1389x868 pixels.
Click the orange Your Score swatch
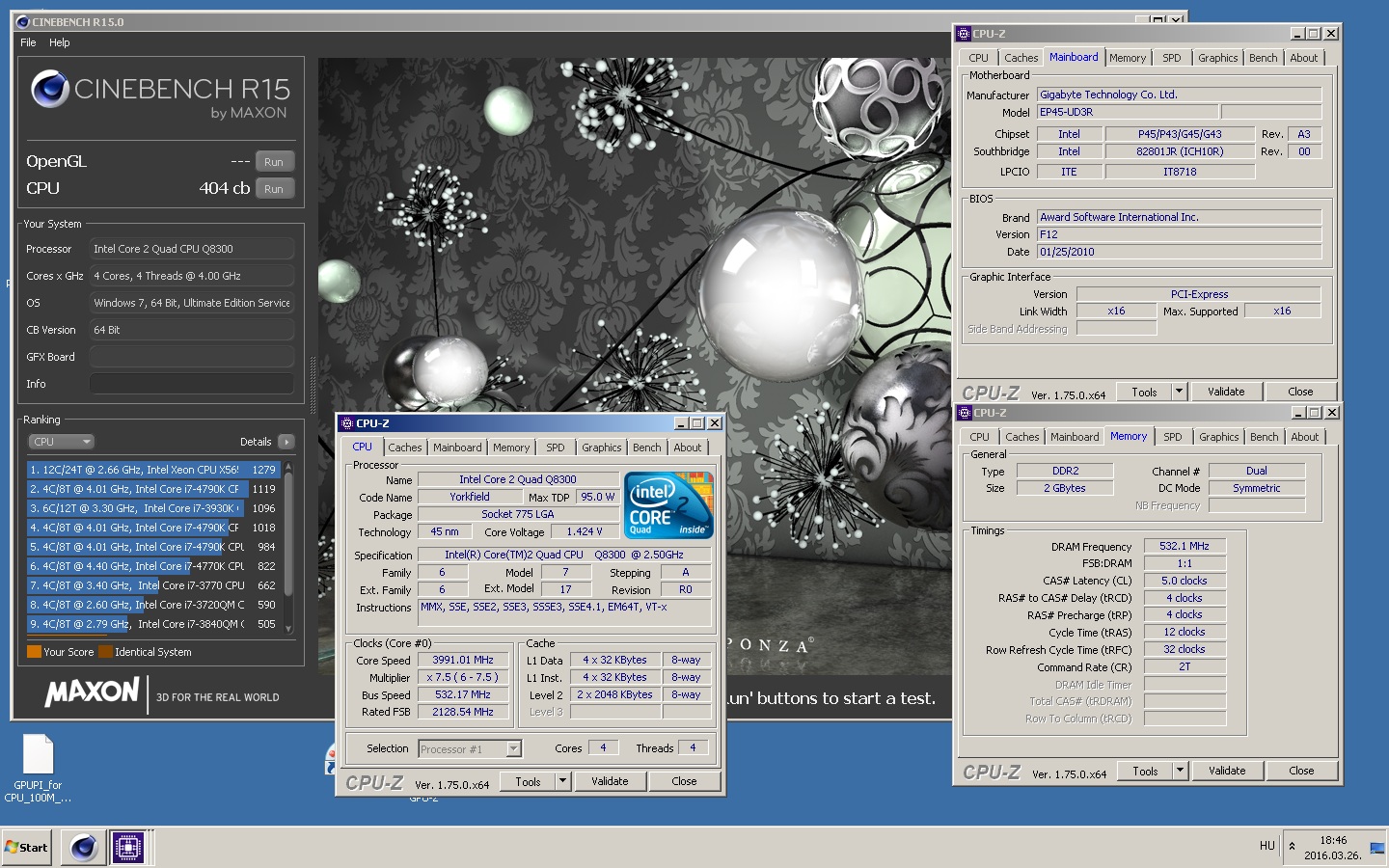[34, 652]
